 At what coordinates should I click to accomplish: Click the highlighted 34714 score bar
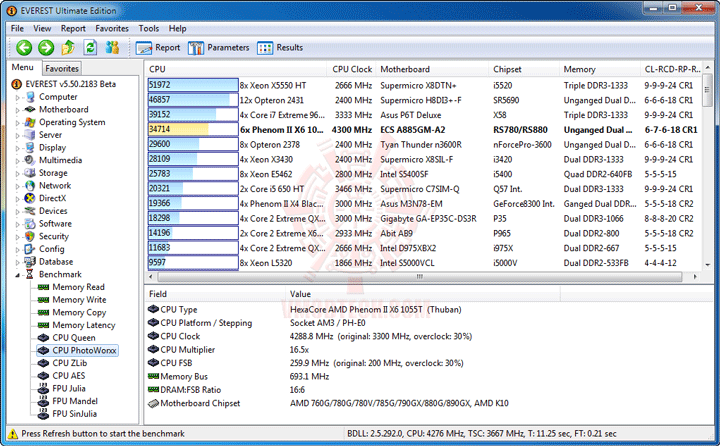[x=193, y=130]
